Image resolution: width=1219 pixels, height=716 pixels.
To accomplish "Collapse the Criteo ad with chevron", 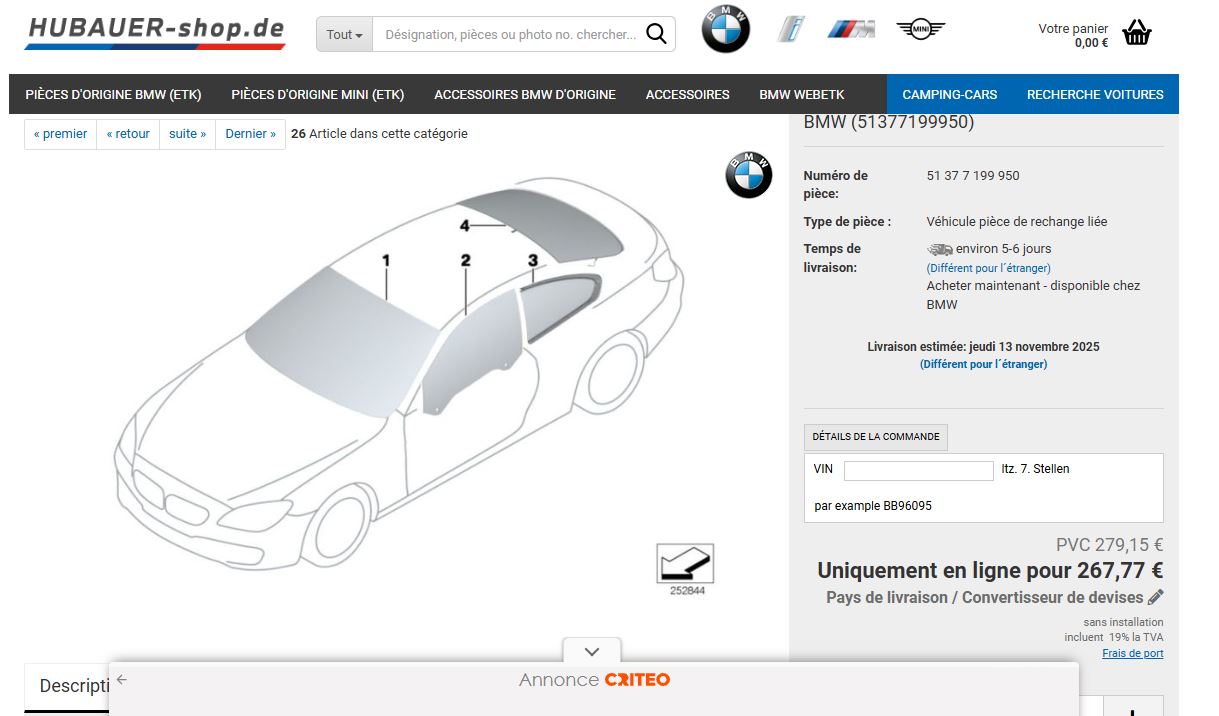I will pos(591,651).
